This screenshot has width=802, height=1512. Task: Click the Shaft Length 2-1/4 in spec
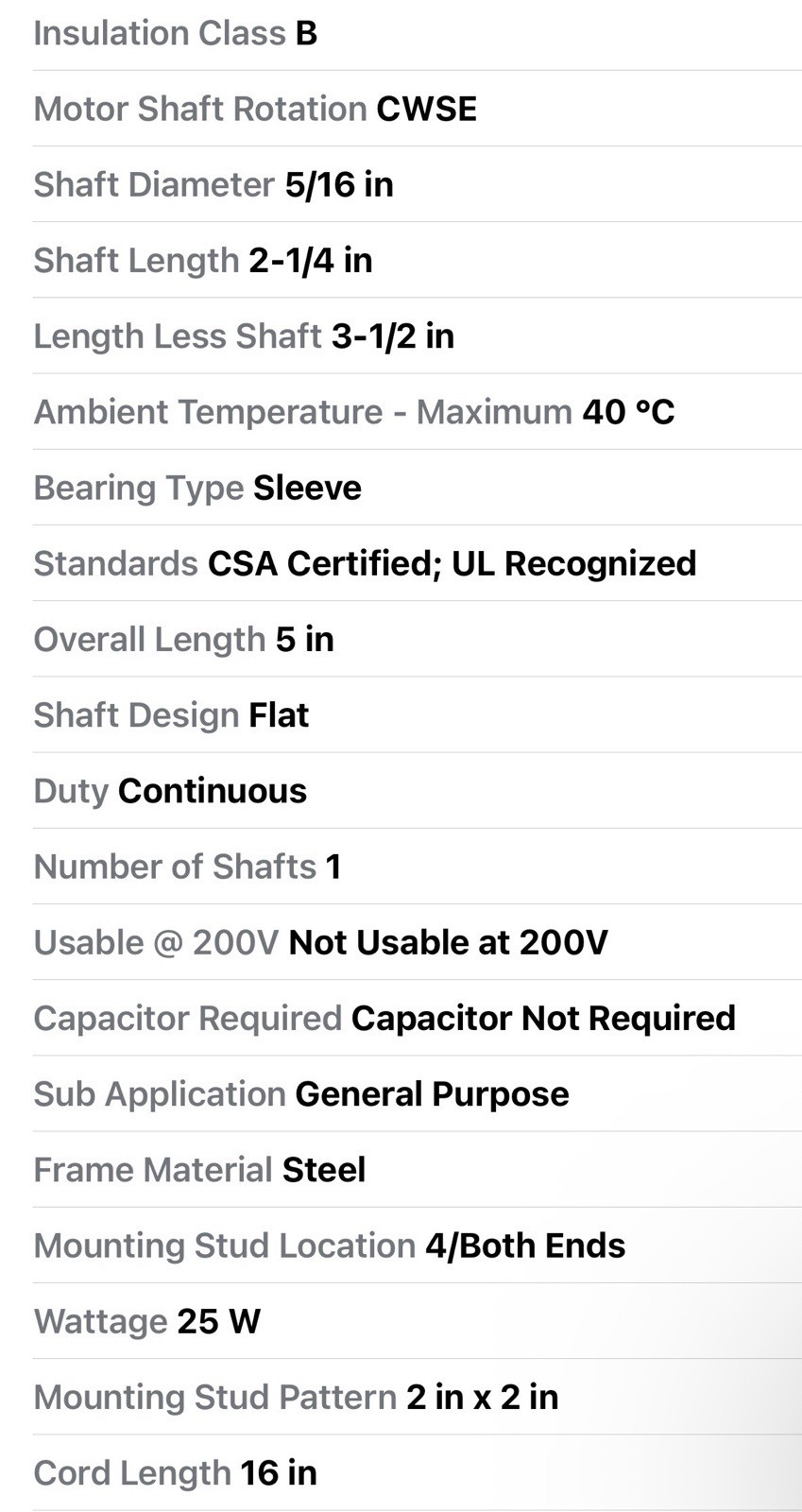417,260
